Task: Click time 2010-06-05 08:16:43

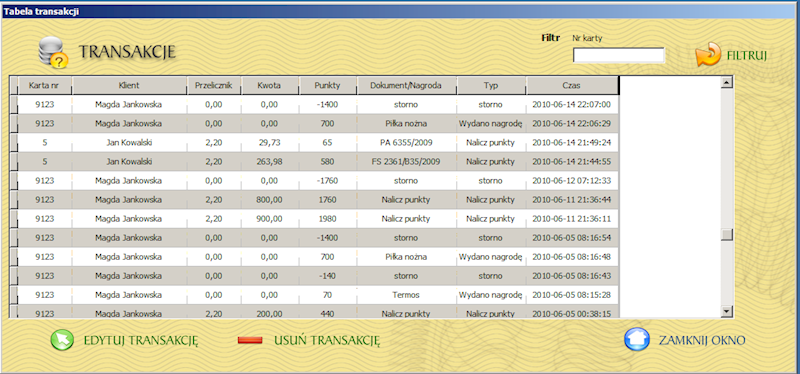Action: click(571, 276)
